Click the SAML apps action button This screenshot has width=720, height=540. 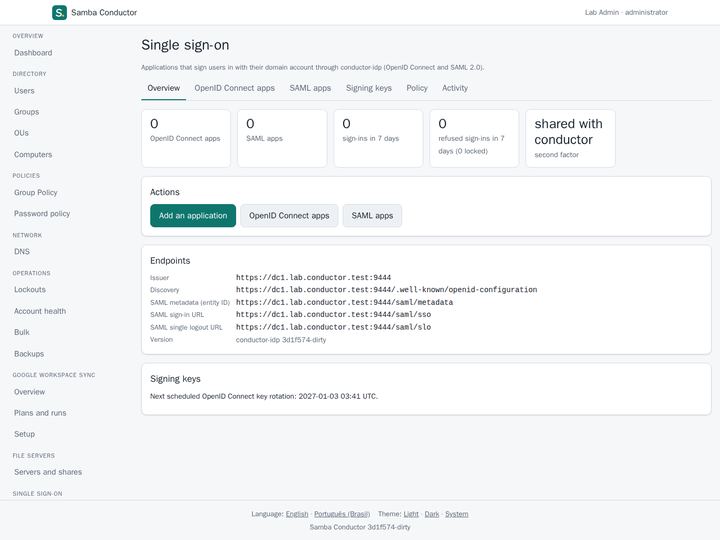pos(372,216)
